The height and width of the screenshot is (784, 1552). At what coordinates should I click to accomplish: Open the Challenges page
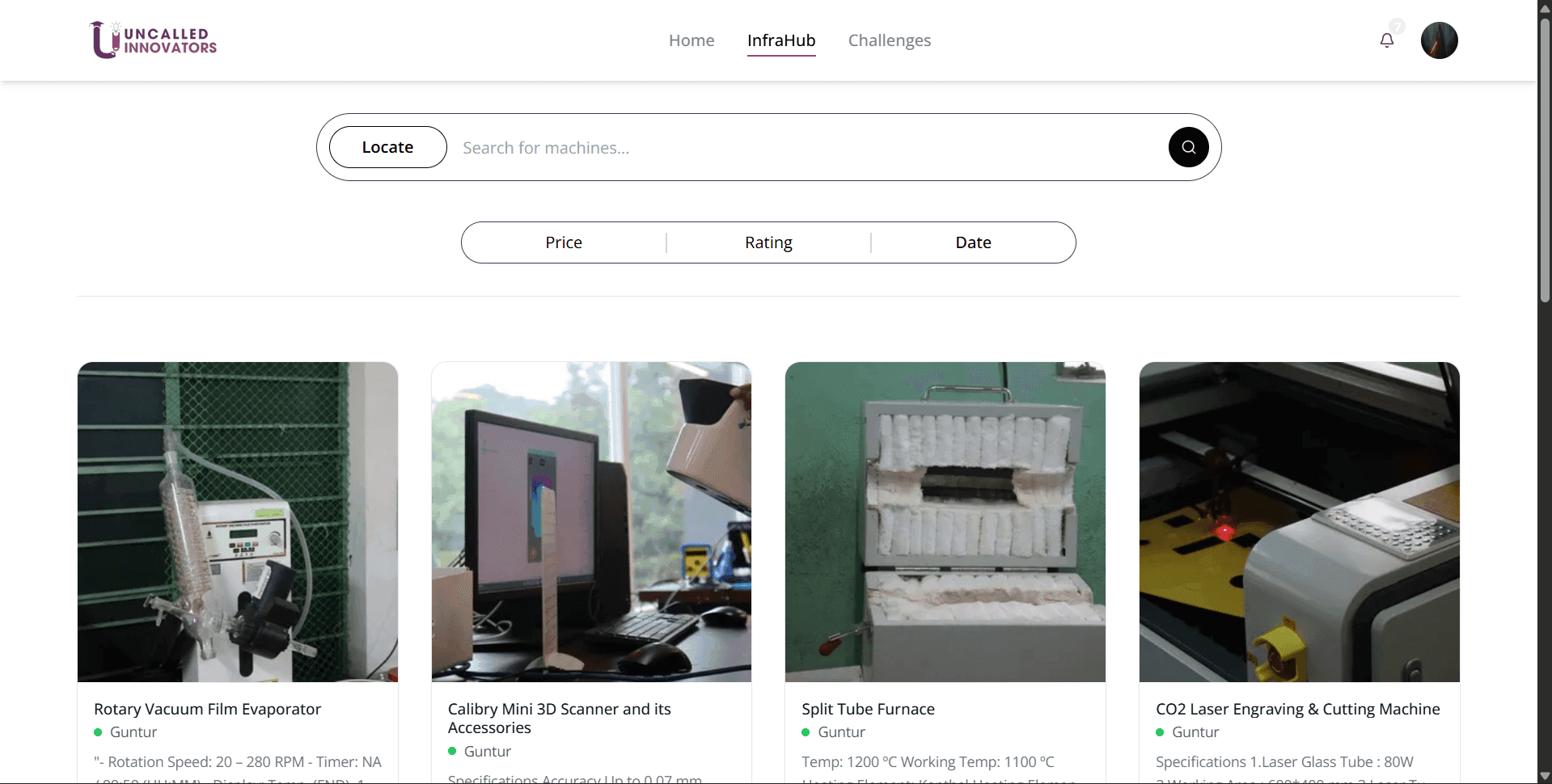point(890,40)
